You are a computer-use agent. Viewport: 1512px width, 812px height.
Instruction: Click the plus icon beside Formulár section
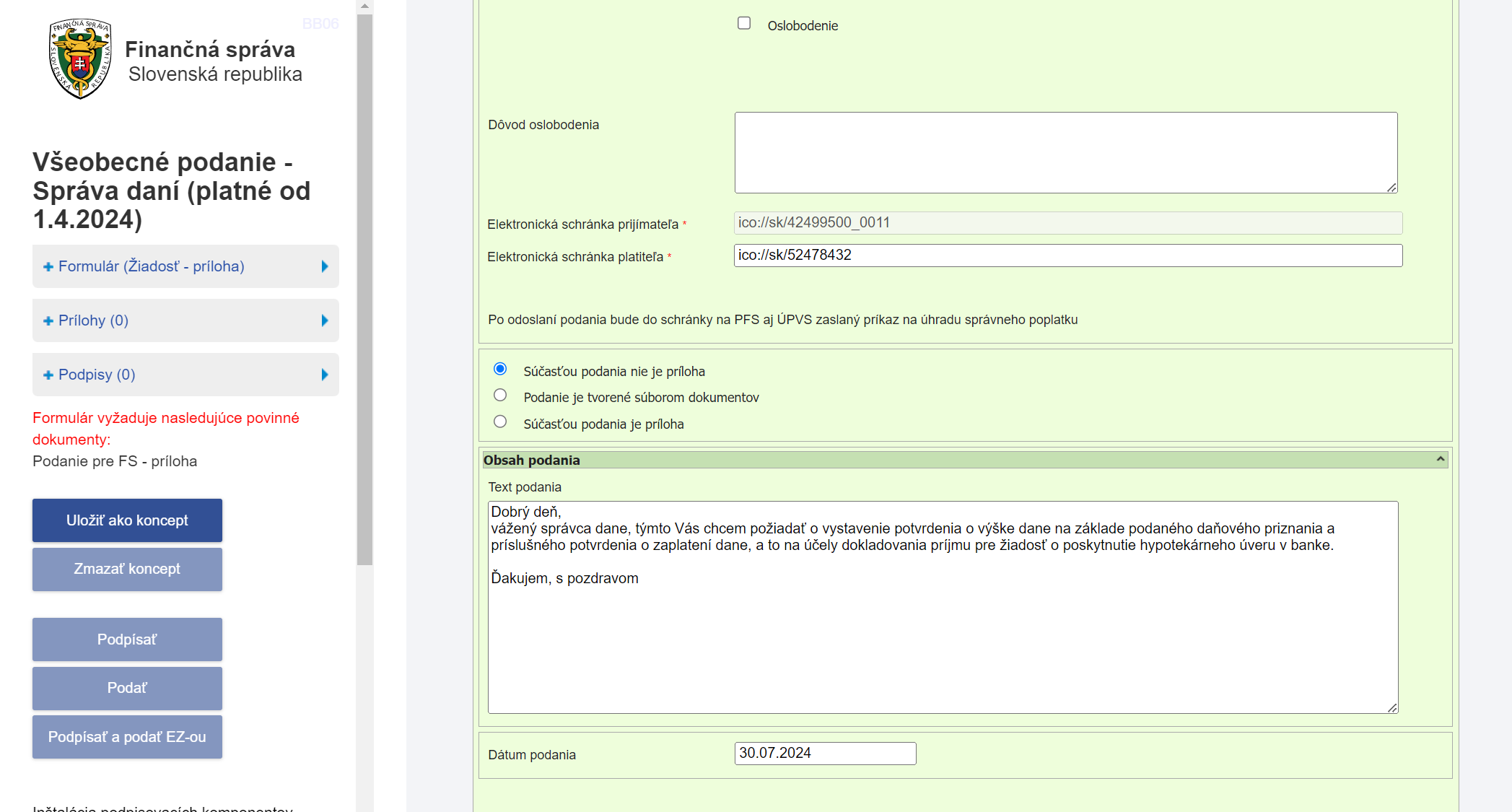coord(48,267)
